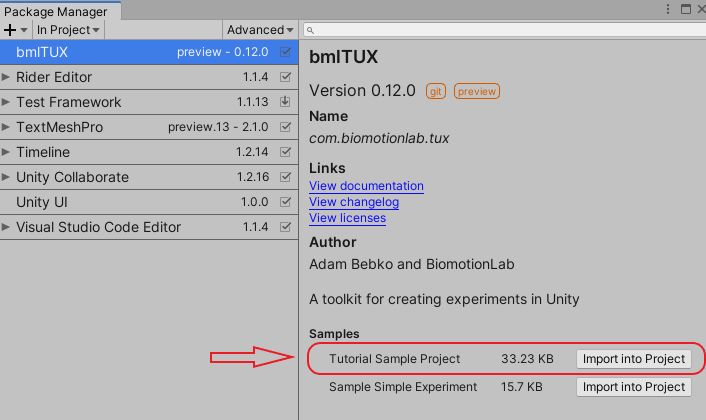Image resolution: width=706 pixels, height=420 pixels.
Task: Select the Visual Studio Code Editor package
Action: (149, 227)
